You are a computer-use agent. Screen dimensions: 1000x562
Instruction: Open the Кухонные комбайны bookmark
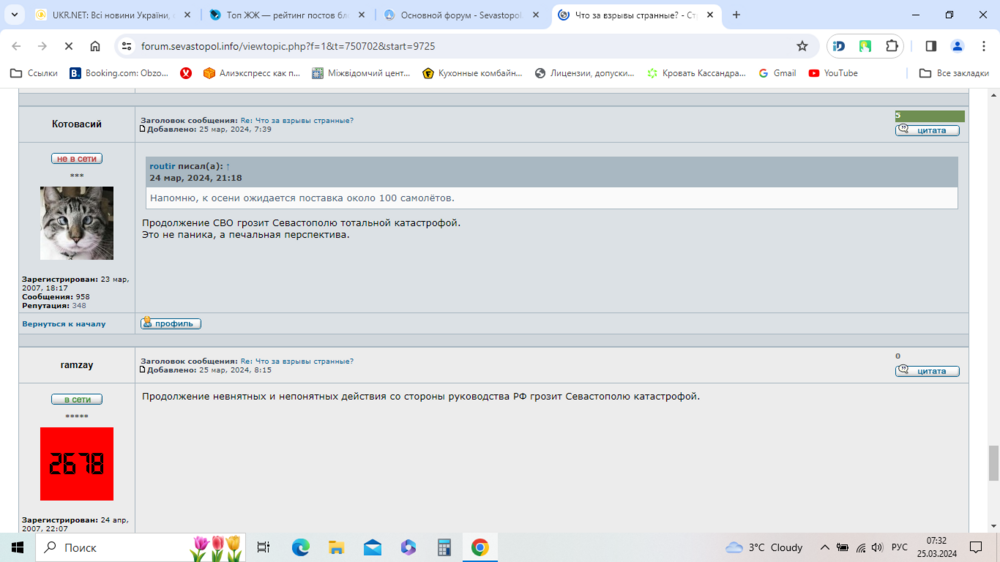(472, 73)
